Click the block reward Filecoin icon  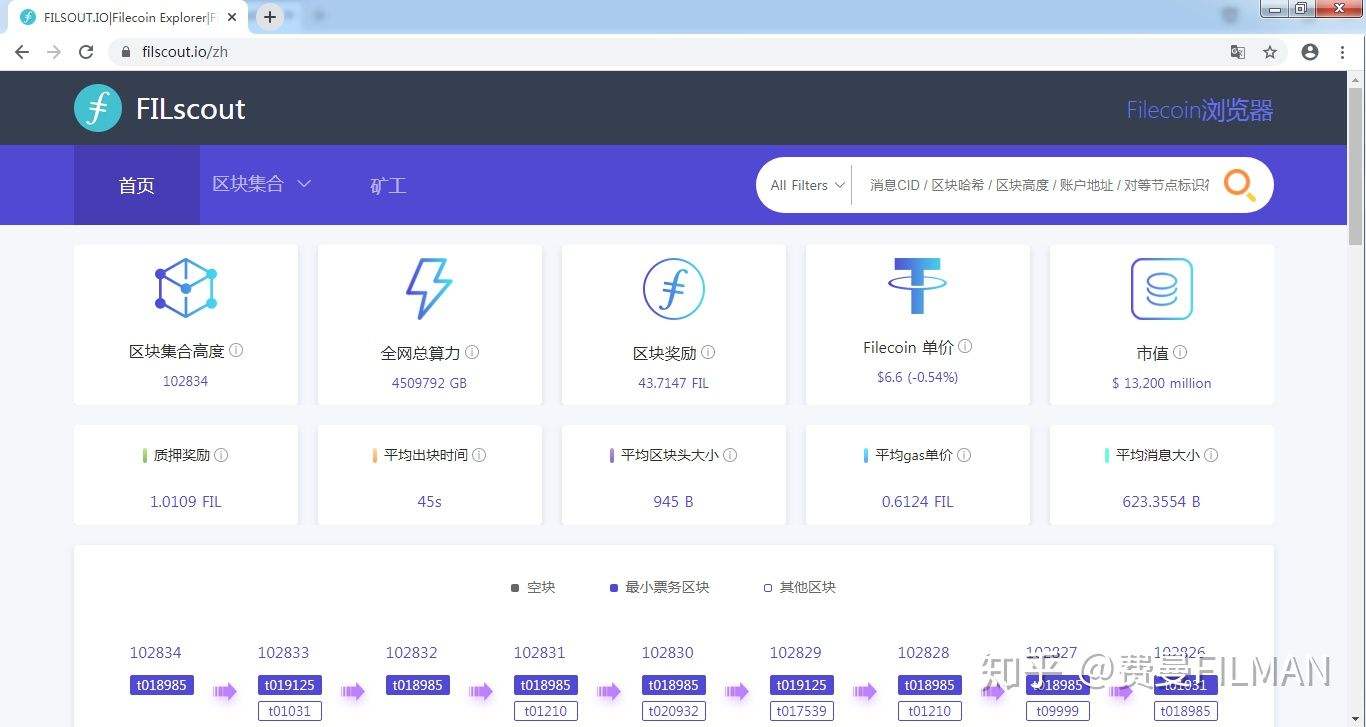point(673,289)
